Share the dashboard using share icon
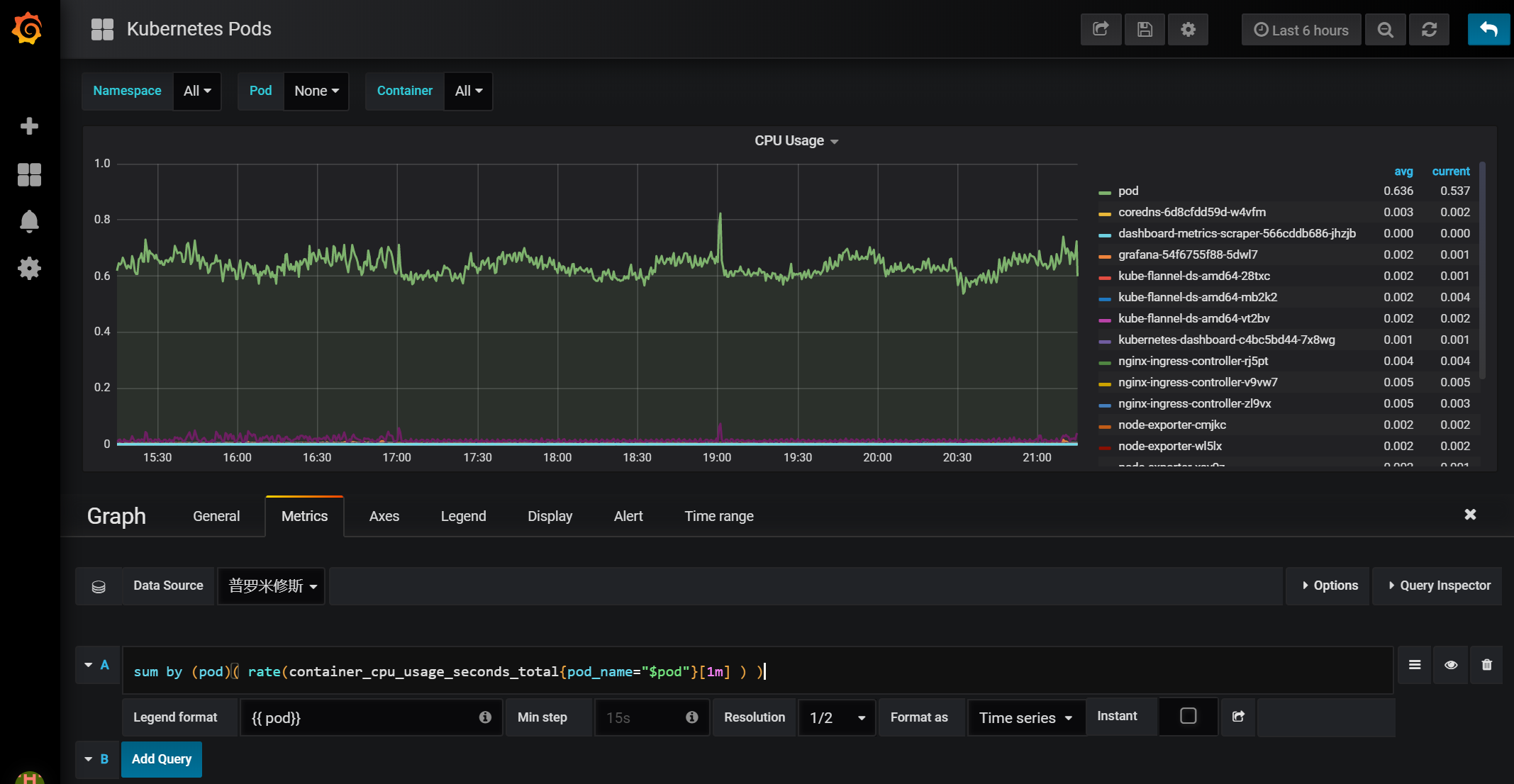 coord(1101,29)
